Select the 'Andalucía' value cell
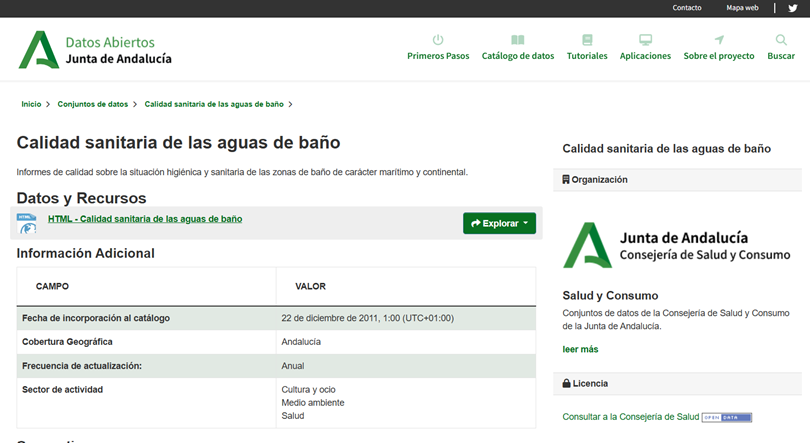Viewport: 810px width, 443px height. coord(406,342)
